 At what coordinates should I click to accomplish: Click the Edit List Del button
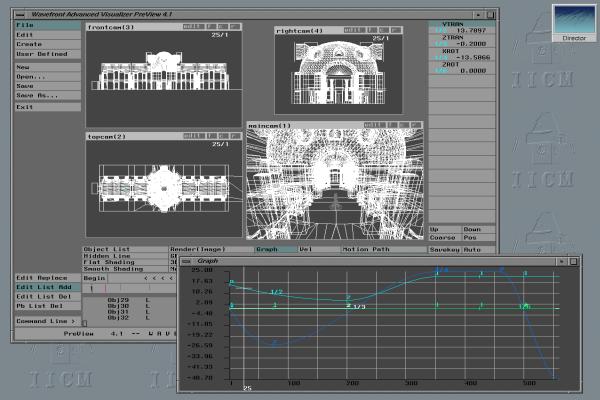pyautogui.click(x=48, y=297)
